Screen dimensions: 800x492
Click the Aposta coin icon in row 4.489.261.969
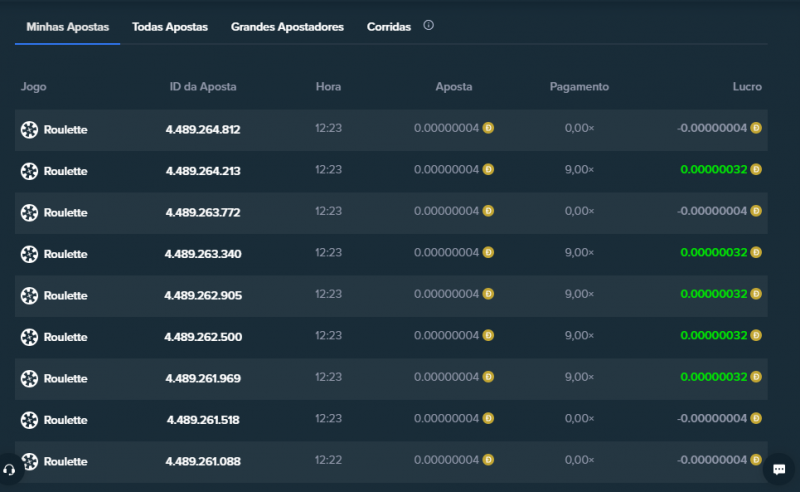tap(488, 377)
